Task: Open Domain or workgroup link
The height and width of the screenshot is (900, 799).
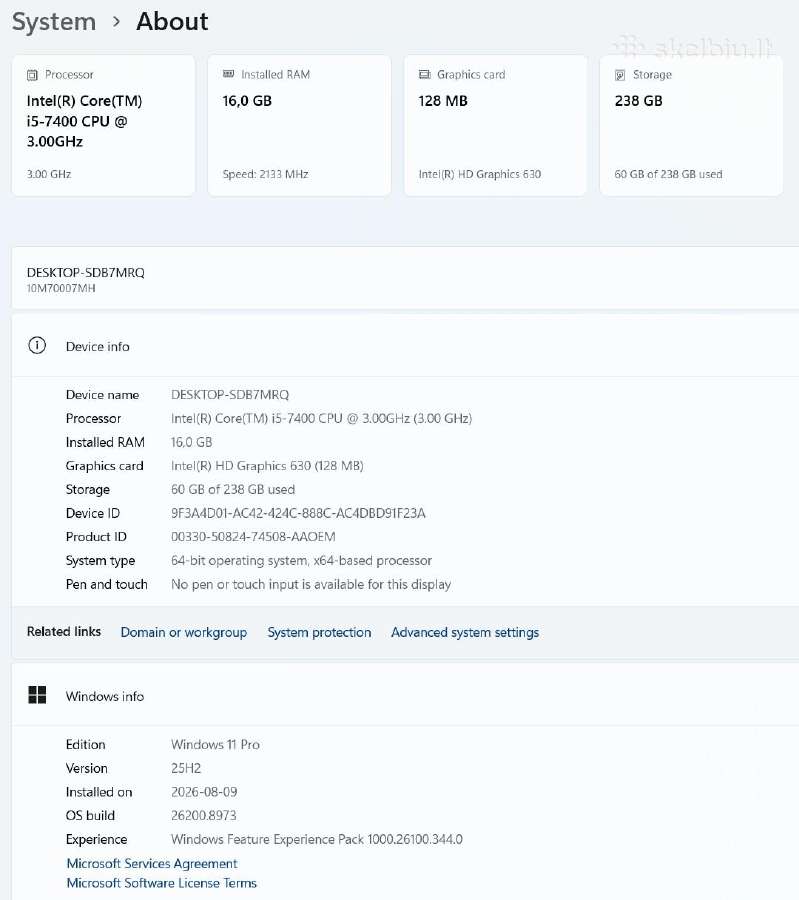Action: pyautogui.click(x=184, y=633)
